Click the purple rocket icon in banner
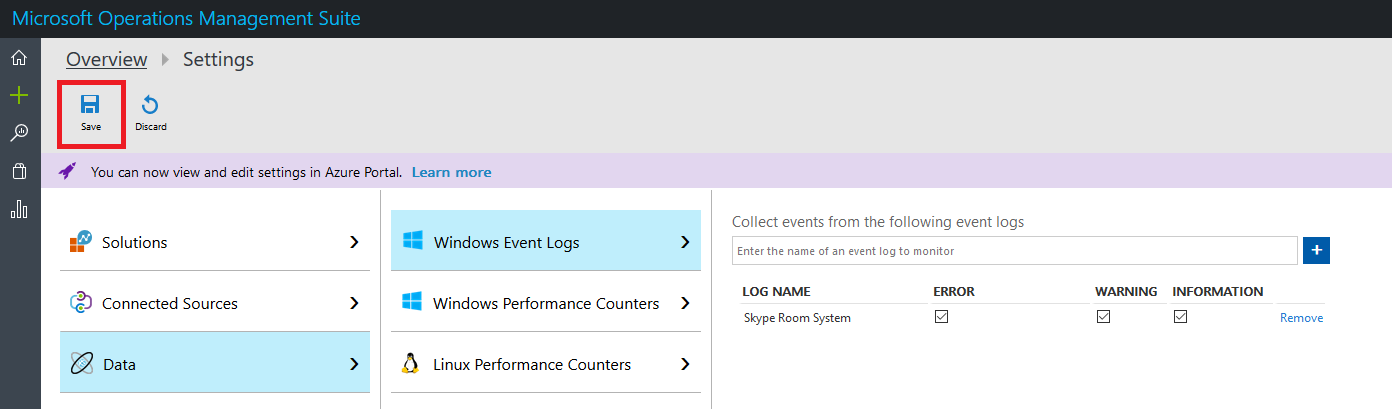This screenshot has width=1392, height=409. pyautogui.click(x=68, y=171)
